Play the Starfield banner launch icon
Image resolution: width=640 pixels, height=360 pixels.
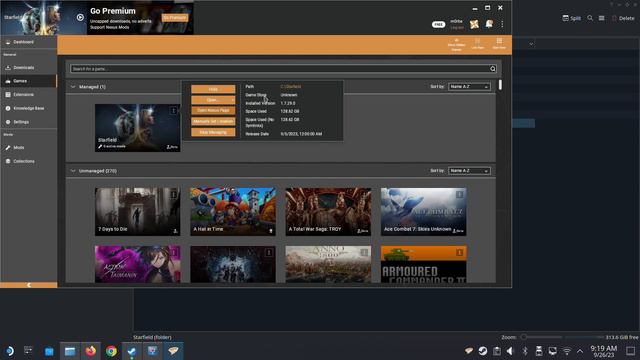click(x=80, y=18)
